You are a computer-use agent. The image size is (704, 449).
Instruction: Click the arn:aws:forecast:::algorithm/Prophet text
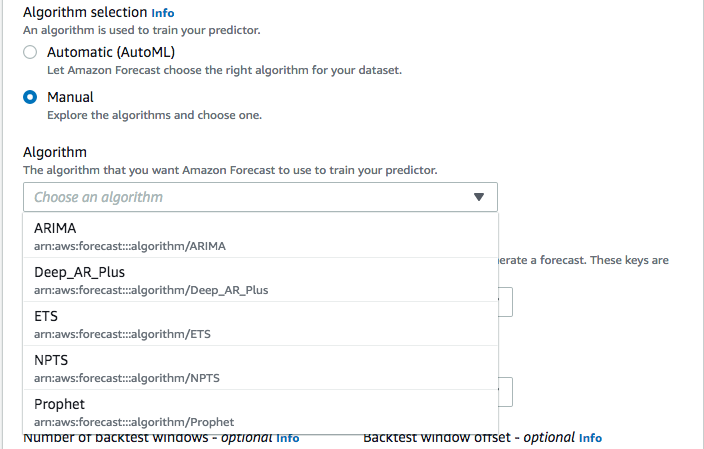(x=134, y=422)
